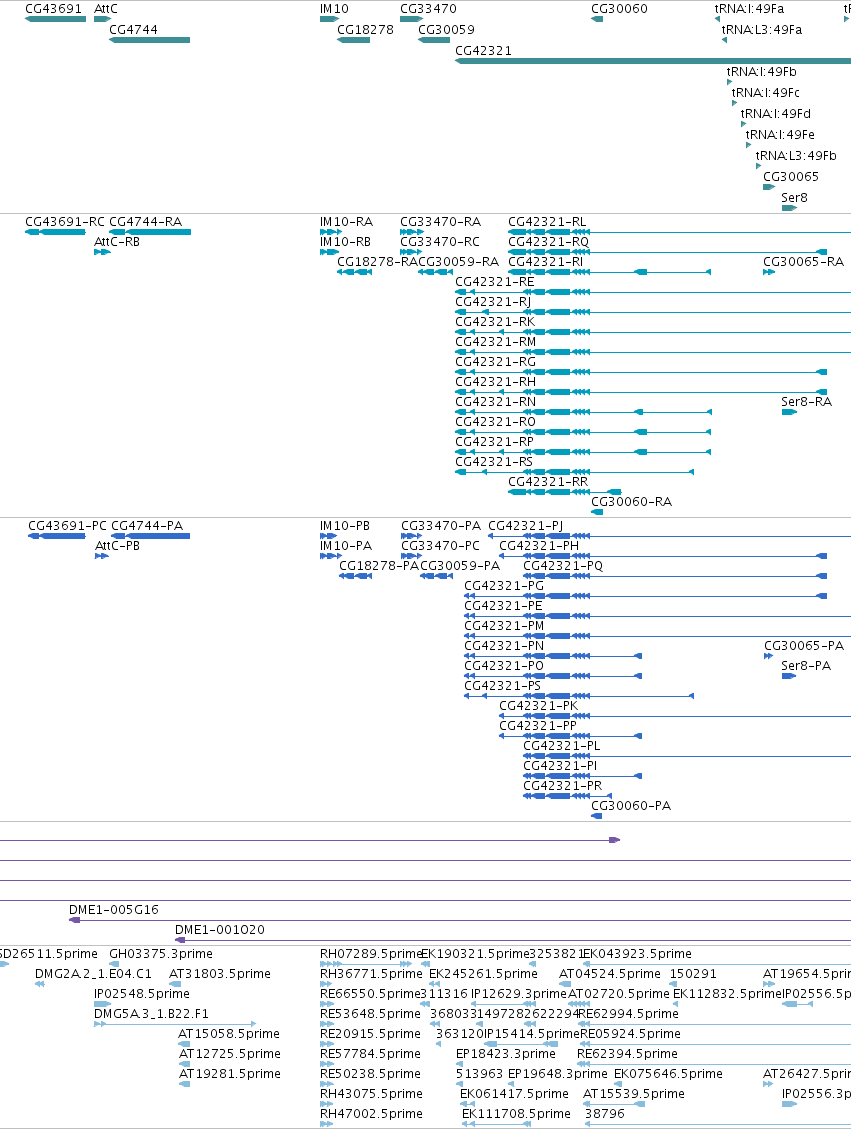Select the IM10 gene label
The image size is (851, 1129).
pos(334,9)
